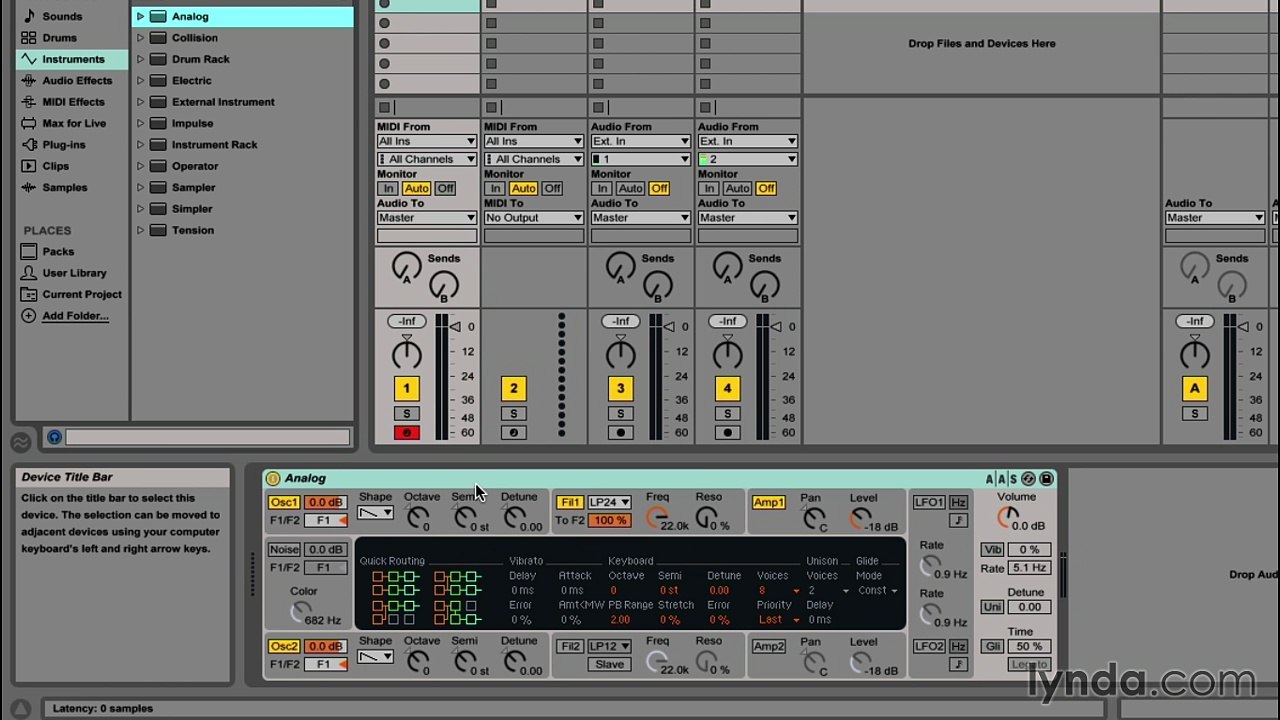Click the record arm button on track 1

click(x=406, y=433)
